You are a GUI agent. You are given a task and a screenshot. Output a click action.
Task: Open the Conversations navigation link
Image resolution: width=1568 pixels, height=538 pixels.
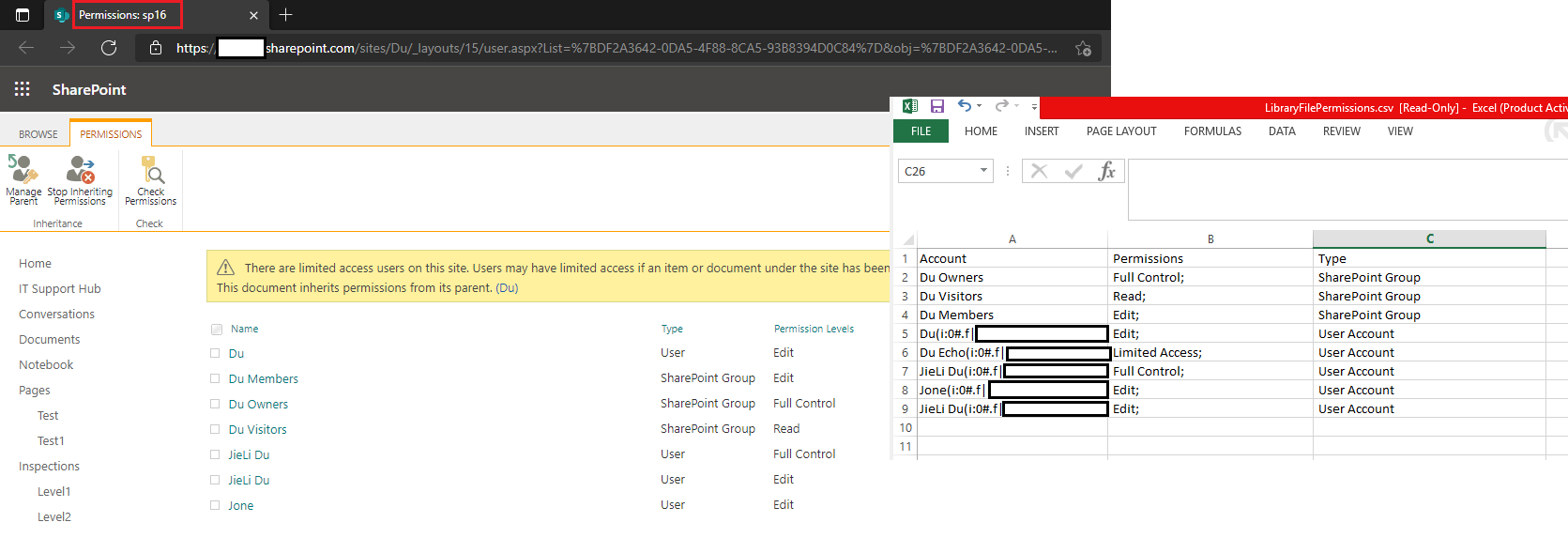(x=56, y=315)
